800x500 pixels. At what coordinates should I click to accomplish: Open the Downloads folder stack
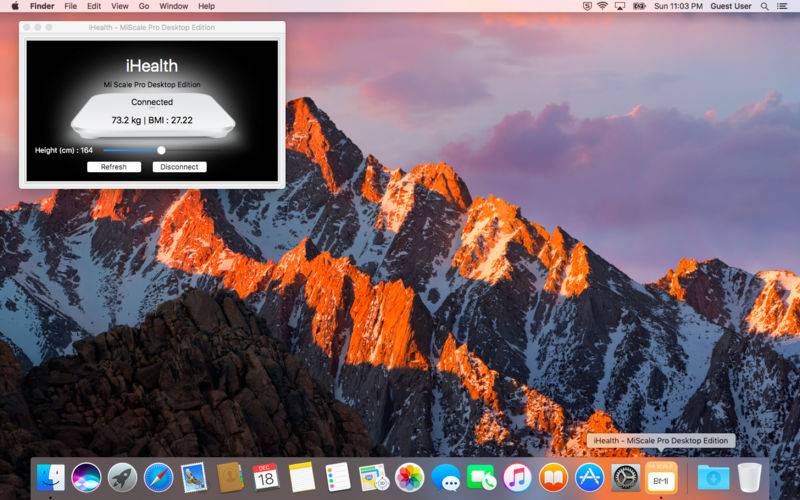point(713,478)
